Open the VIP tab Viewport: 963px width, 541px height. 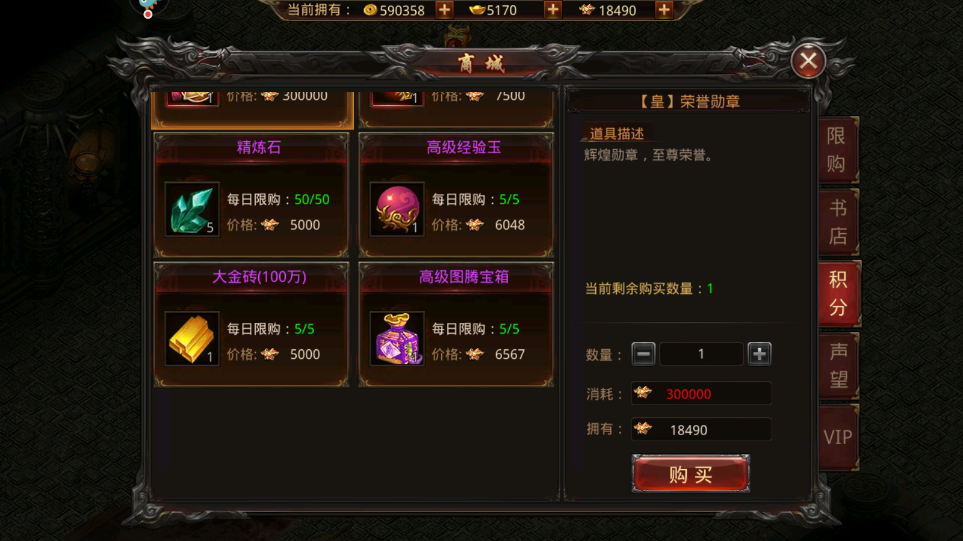(x=838, y=437)
